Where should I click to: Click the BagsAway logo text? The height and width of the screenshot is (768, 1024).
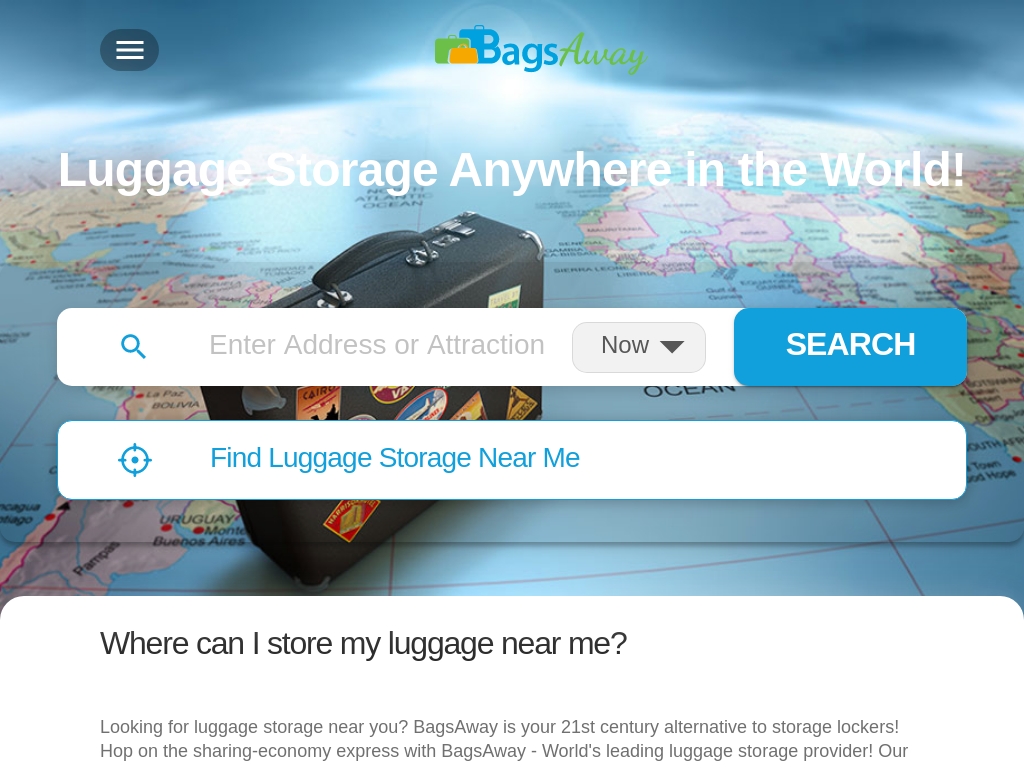562,51
